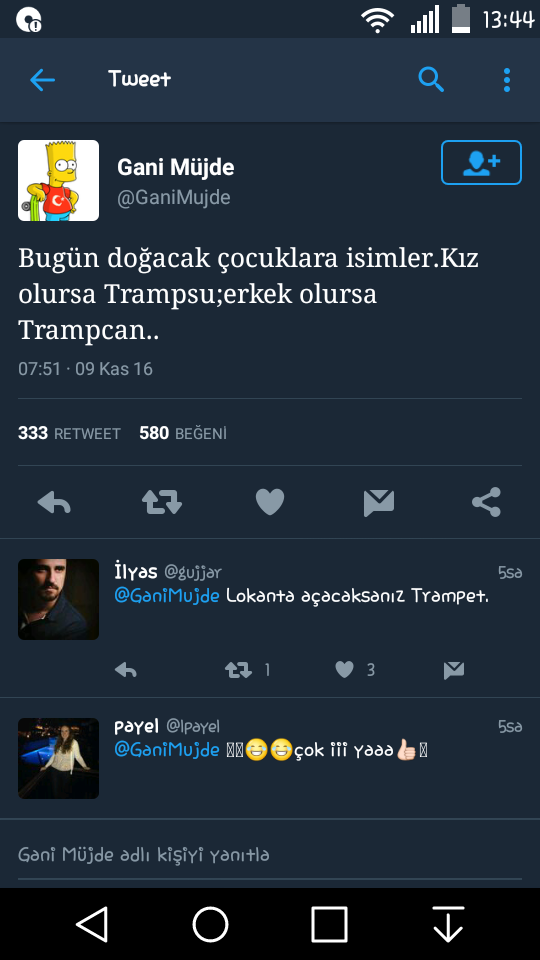Reply to İlyas's Trampet comment
This screenshot has width=540, height=960.
tap(126, 670)
